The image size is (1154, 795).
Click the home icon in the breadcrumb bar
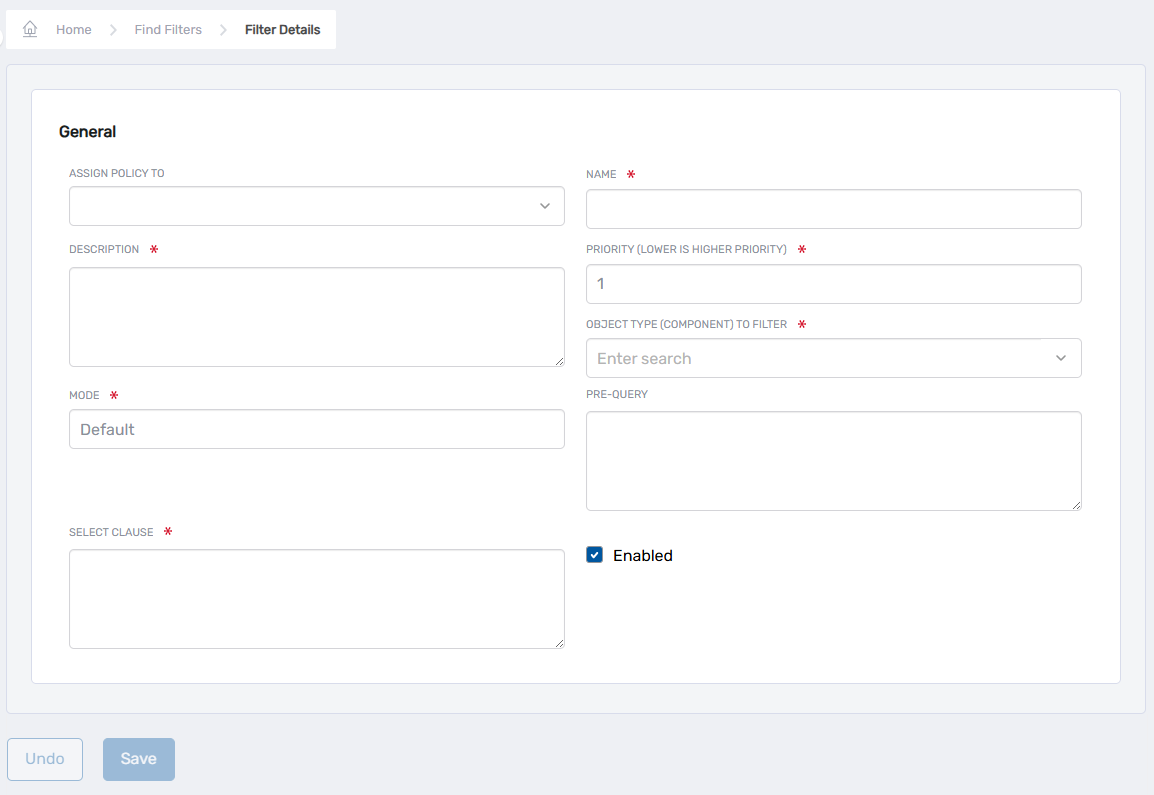pos(29,28)
